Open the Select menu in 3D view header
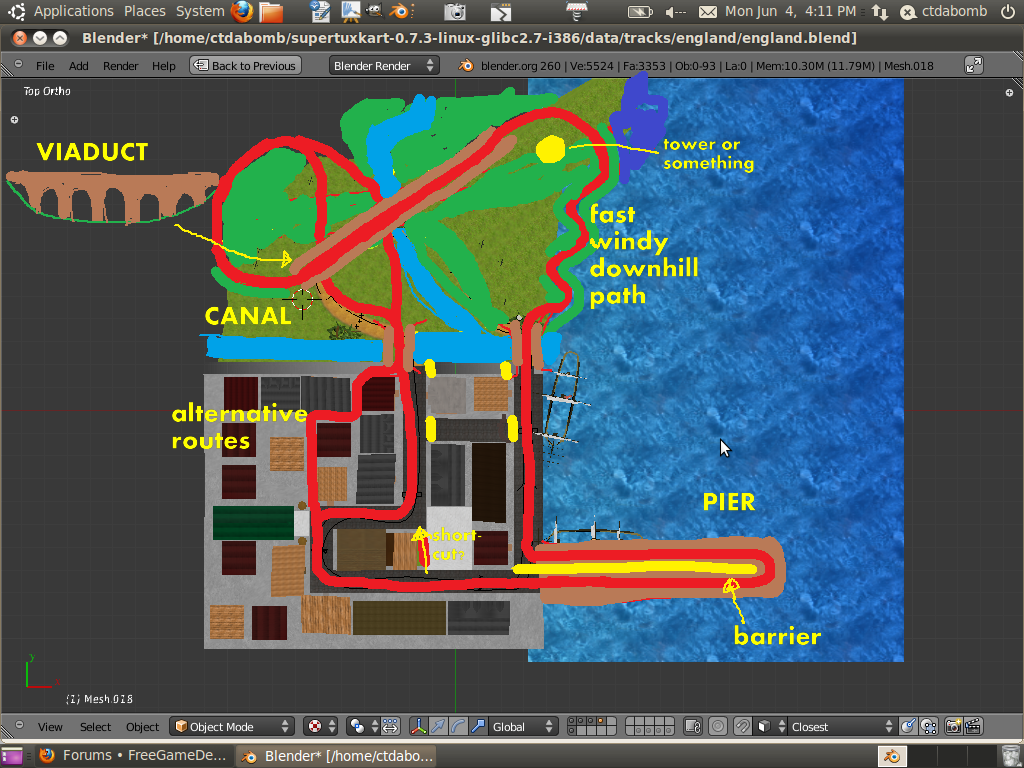 [x=95, y=727]
